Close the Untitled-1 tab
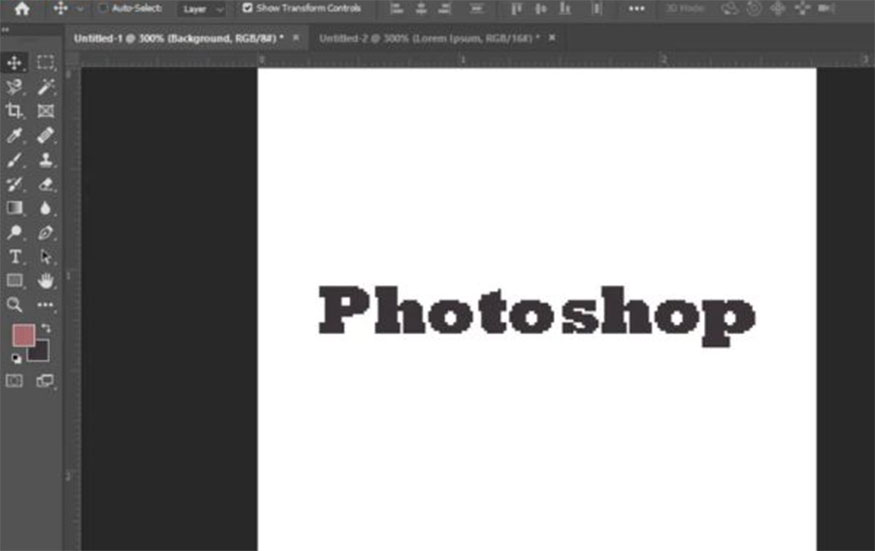The height and width of the screenshot is (551, 875). (x=296, y=38)
